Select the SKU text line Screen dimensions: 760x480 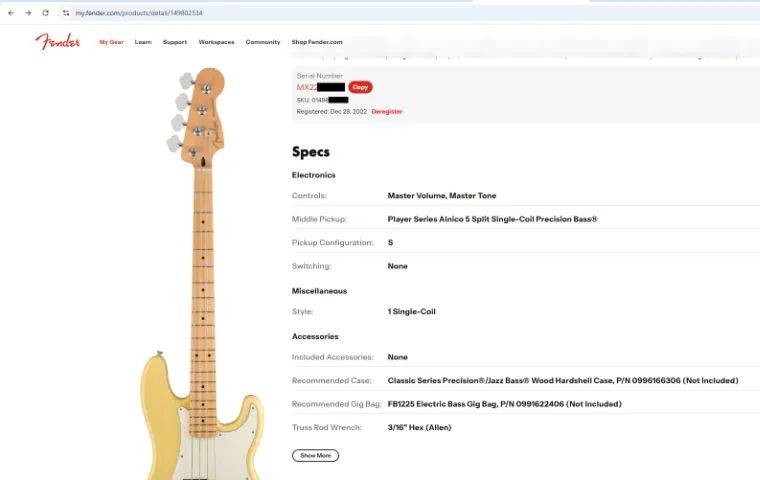[x=322, y=100]
